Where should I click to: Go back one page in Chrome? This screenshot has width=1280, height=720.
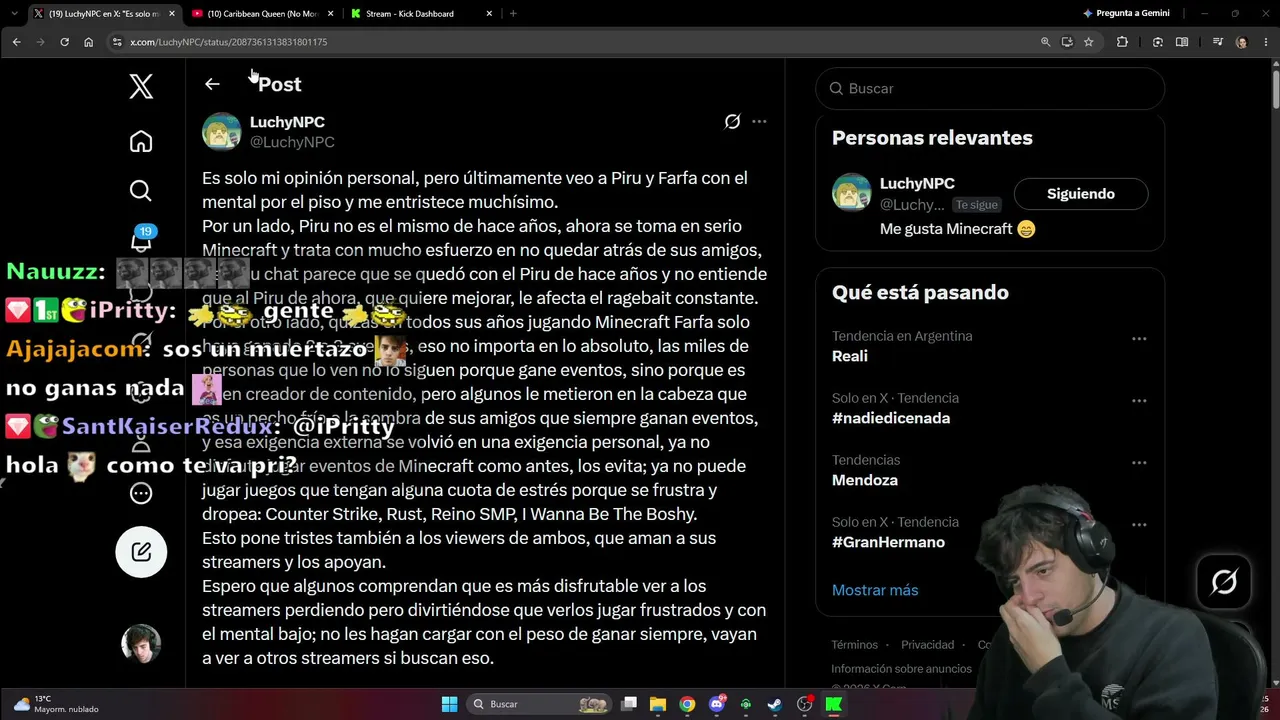click(17, 42)
